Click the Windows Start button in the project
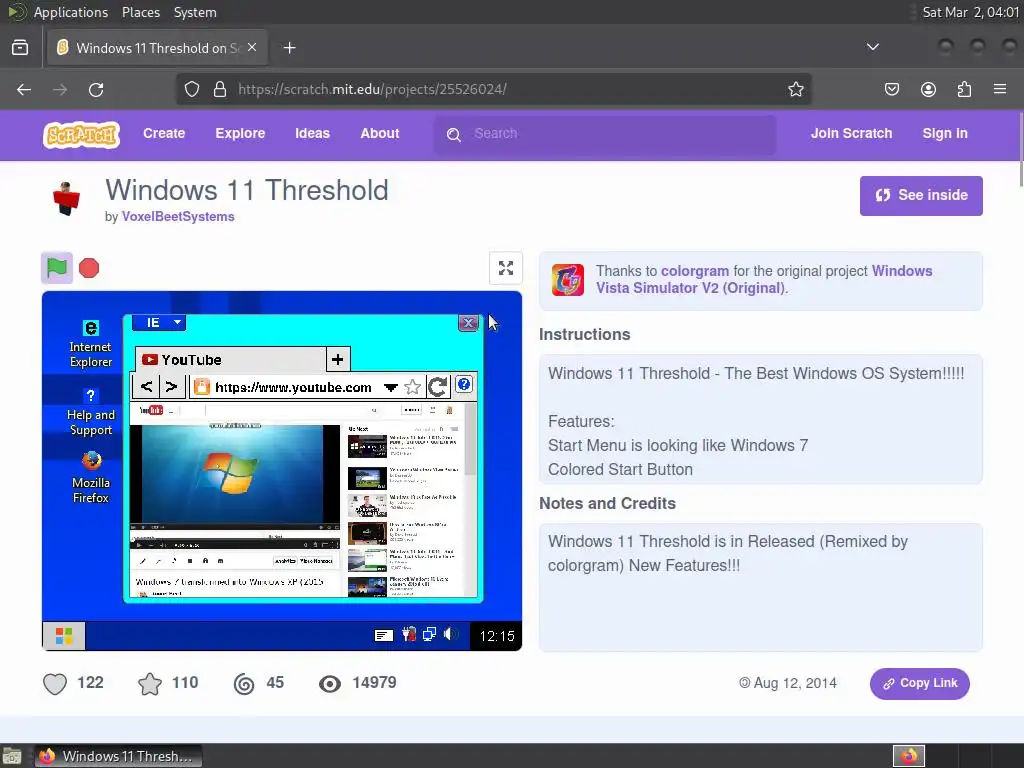Viewport: 1024px width, 768px height. pos(64,636)
